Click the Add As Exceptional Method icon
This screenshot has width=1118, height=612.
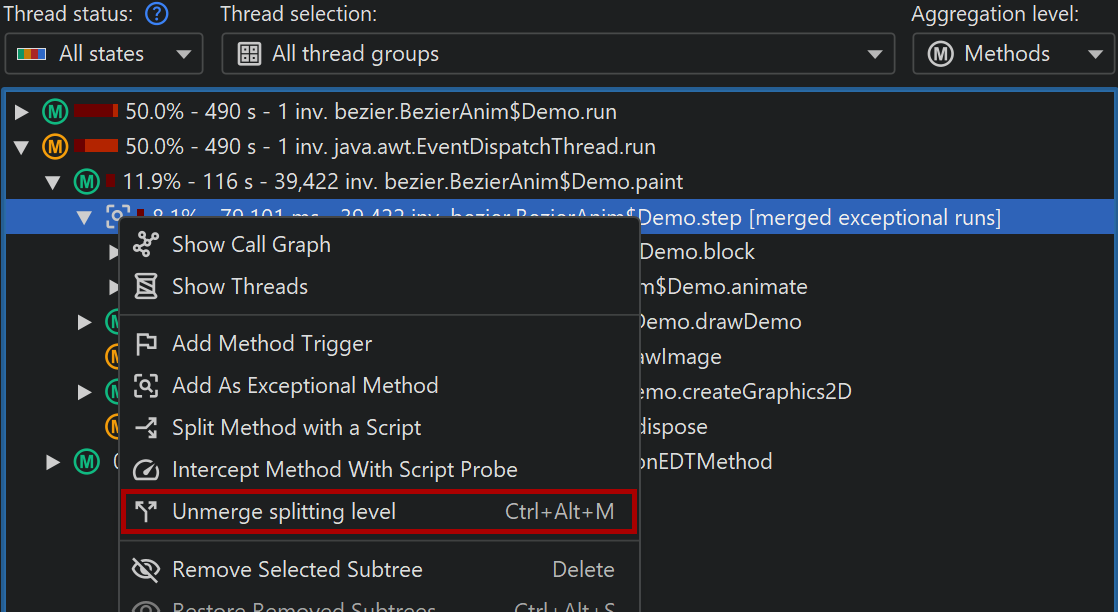point(146,386)
